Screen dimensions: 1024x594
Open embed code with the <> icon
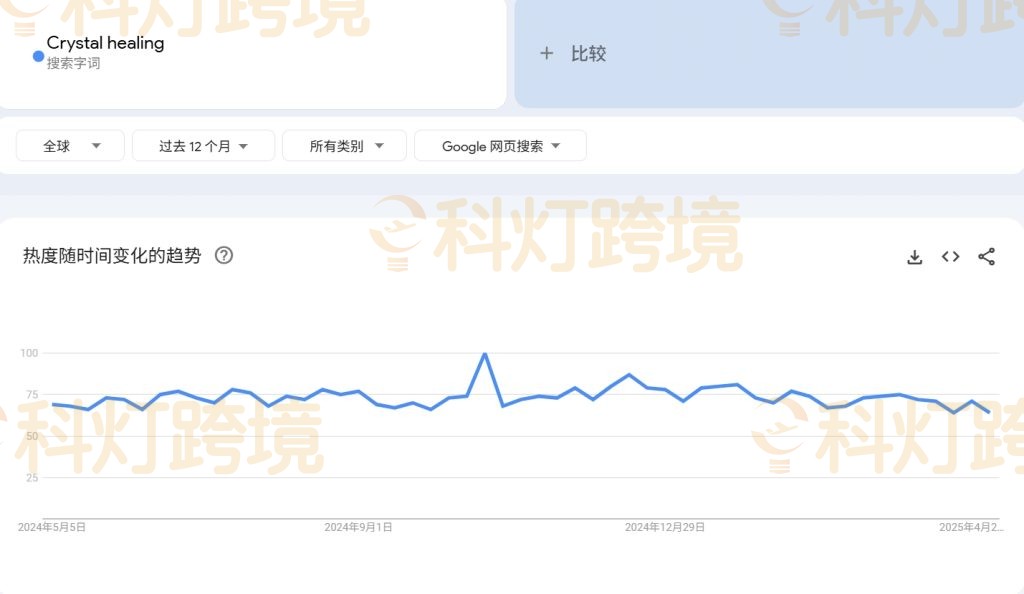949,257
